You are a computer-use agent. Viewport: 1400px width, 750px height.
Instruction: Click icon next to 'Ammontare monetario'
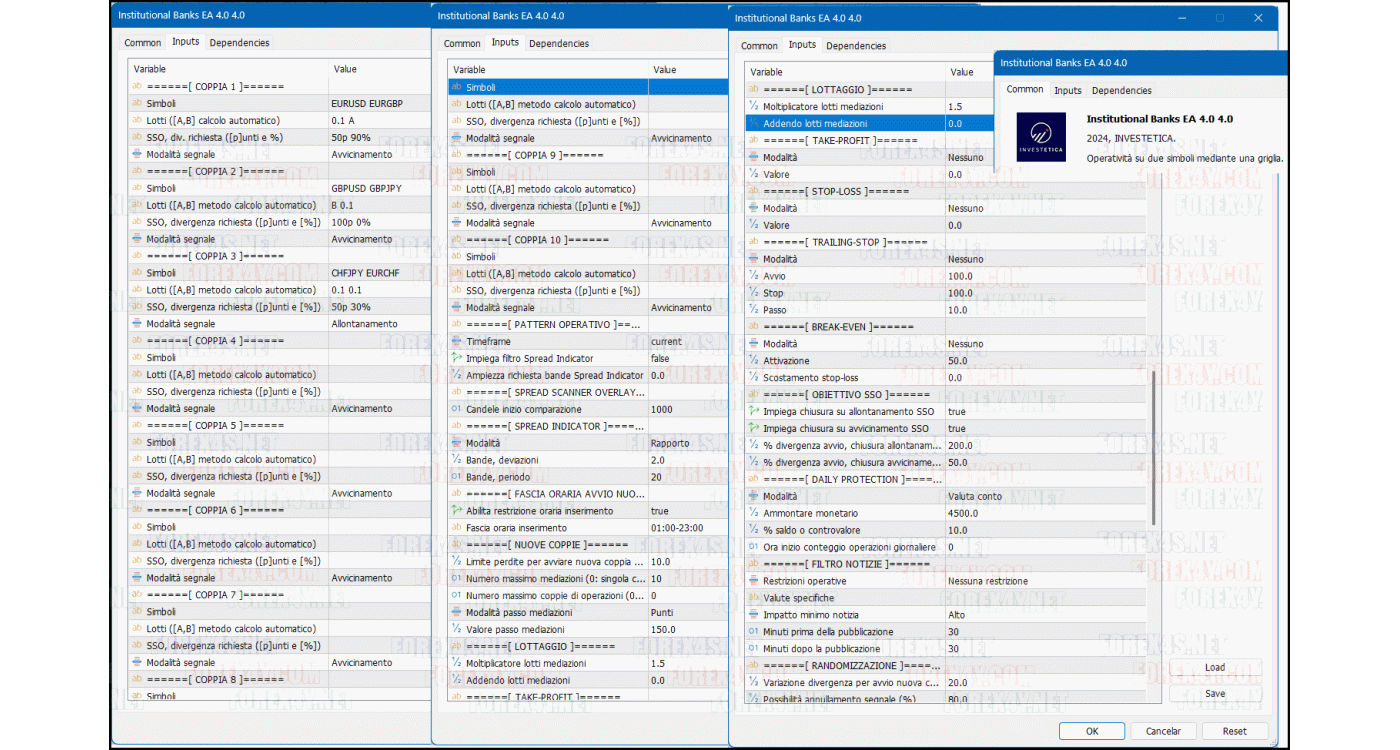(754, 513)
